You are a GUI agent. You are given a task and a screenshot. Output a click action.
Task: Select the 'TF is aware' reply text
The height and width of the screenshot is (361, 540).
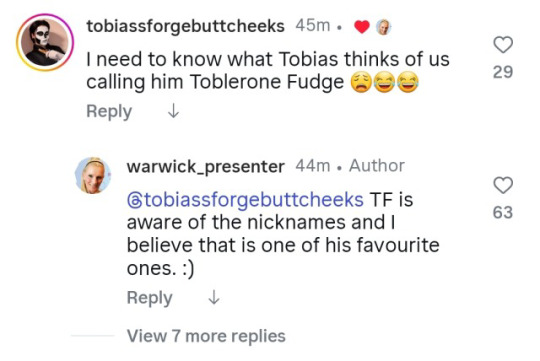tap(283, 234)
